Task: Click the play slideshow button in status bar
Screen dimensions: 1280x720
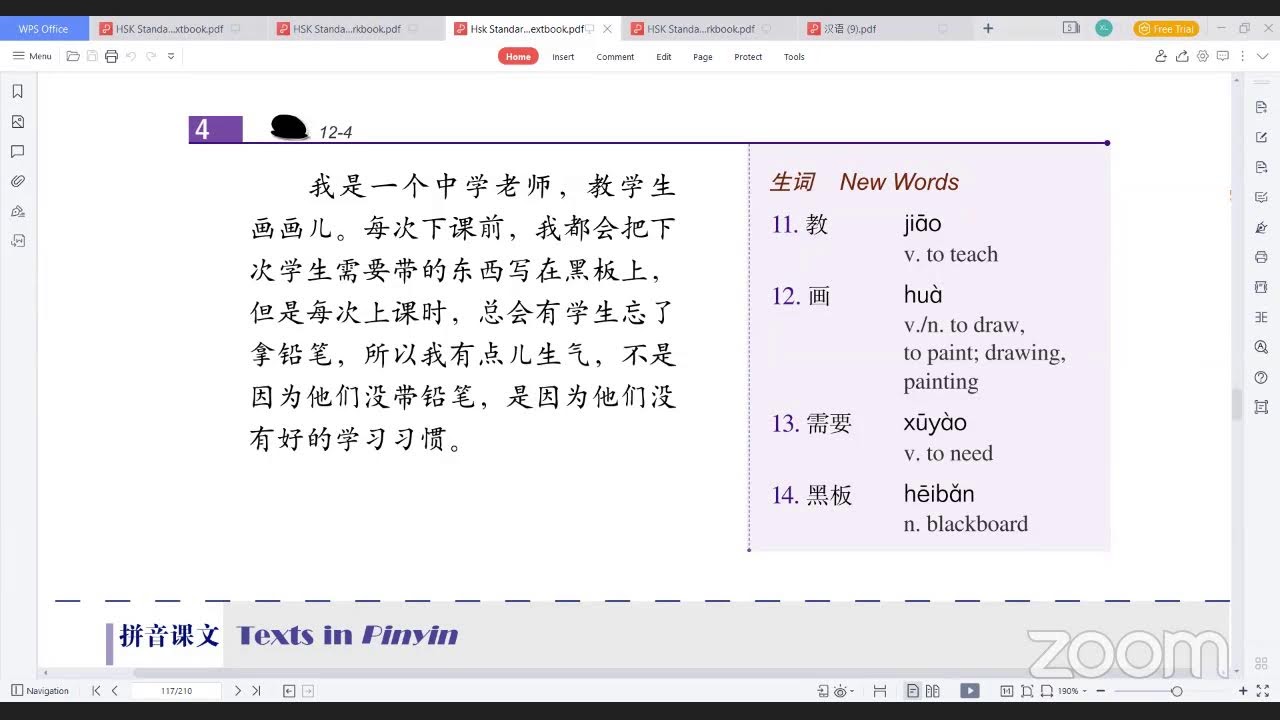Action: coord(970,691)
